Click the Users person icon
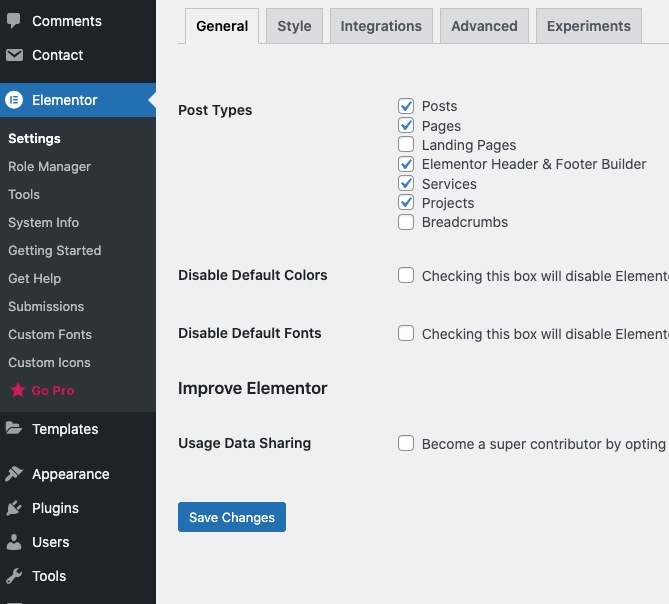669x604 pixels. point(14,542)
